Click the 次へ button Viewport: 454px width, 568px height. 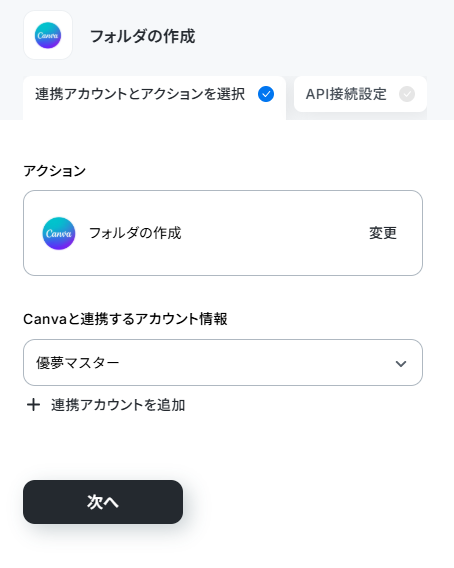103,502
